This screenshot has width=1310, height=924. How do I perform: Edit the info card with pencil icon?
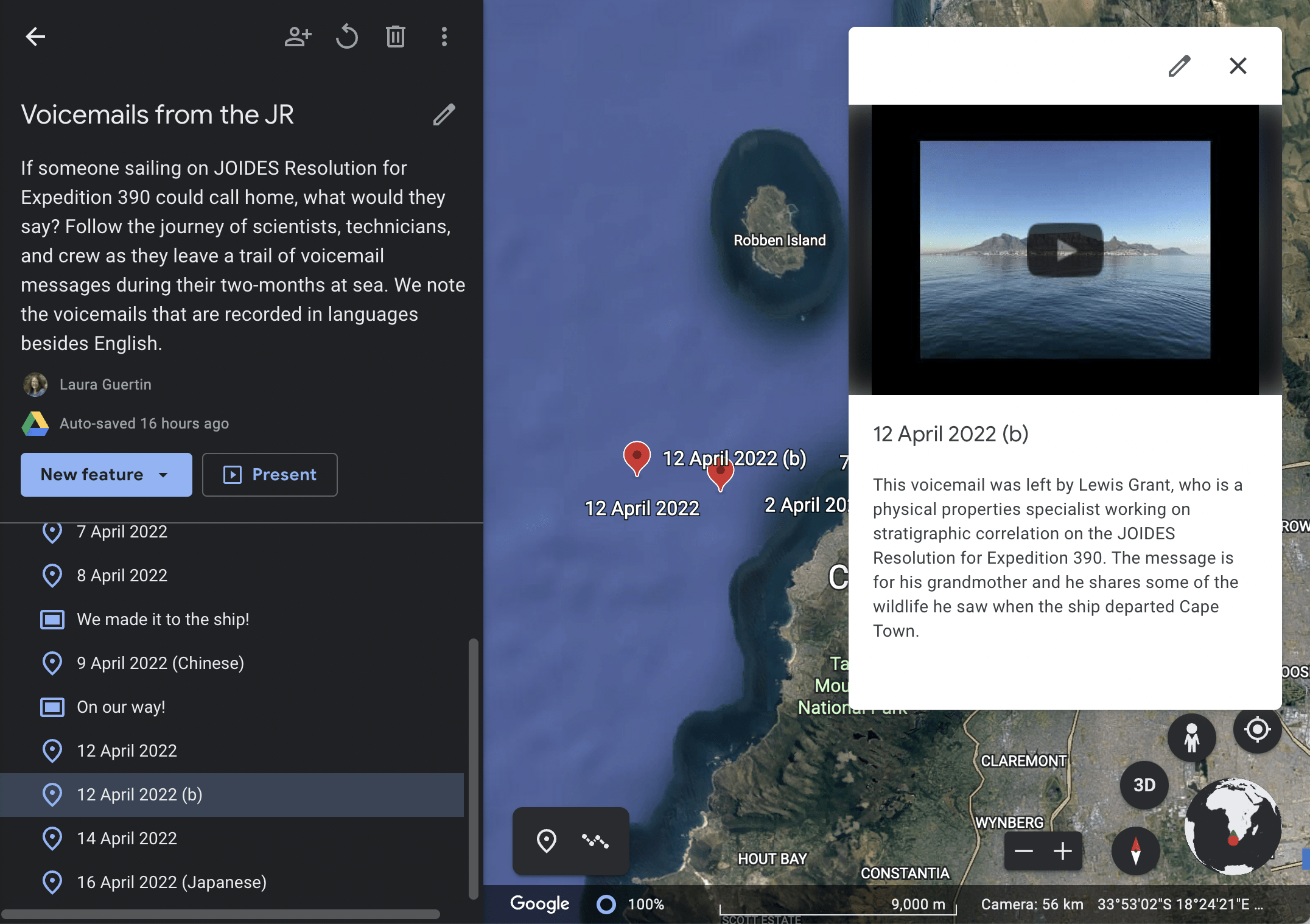(x=1179, y=66)
